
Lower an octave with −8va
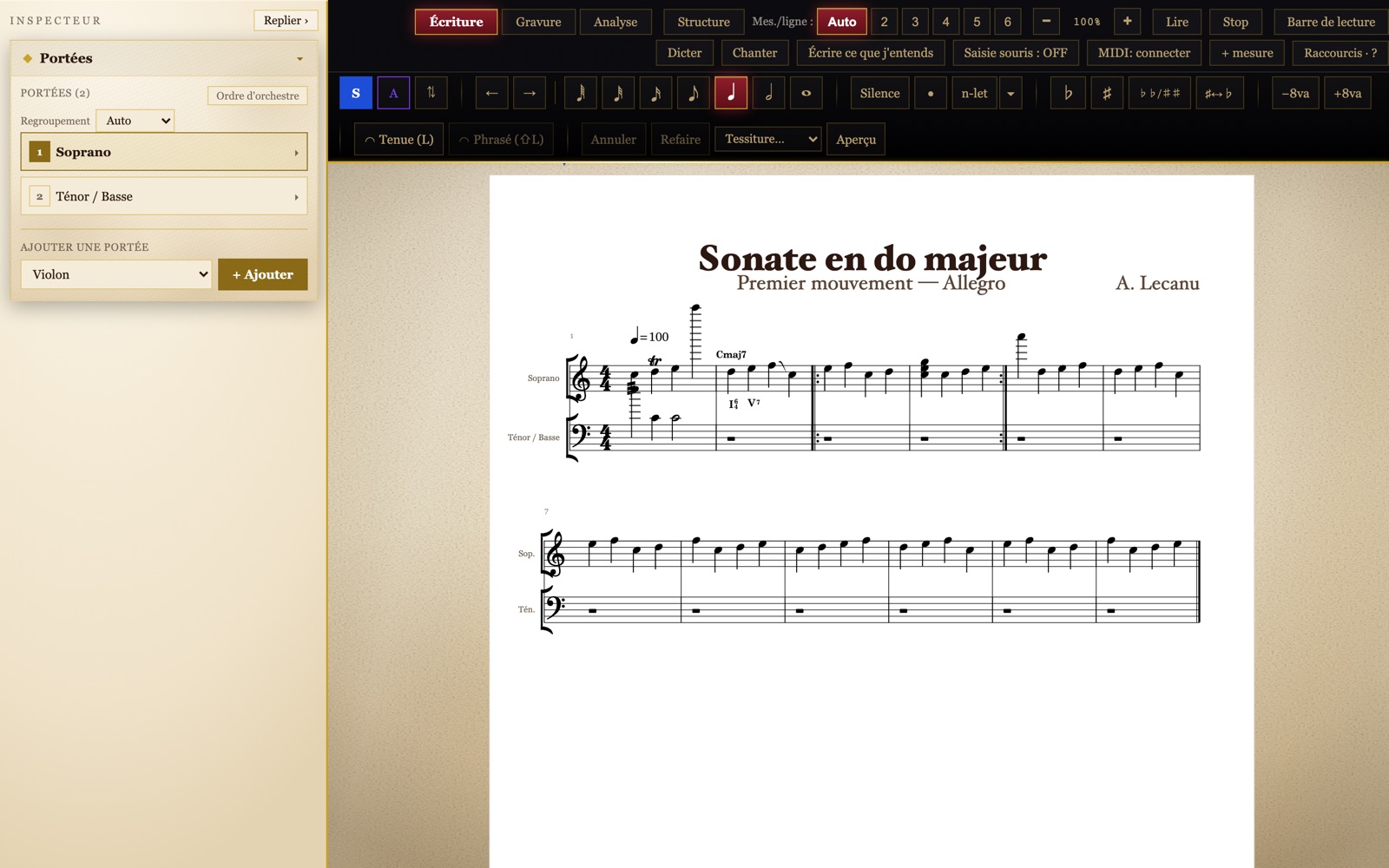(1295, 93)
